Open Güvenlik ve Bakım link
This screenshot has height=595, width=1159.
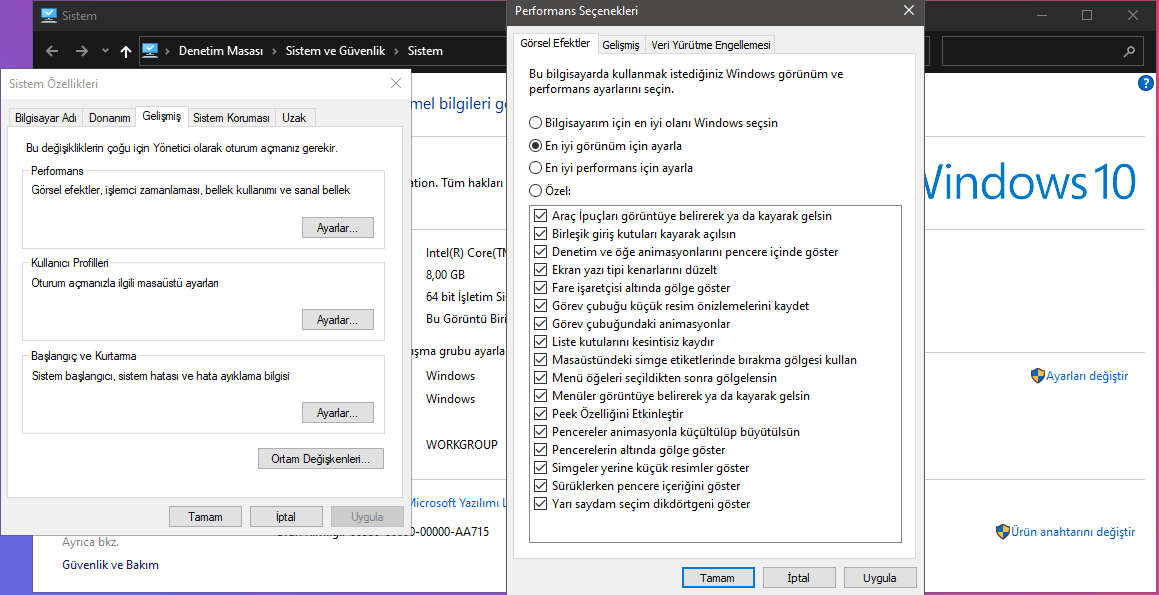coord(110,565)
